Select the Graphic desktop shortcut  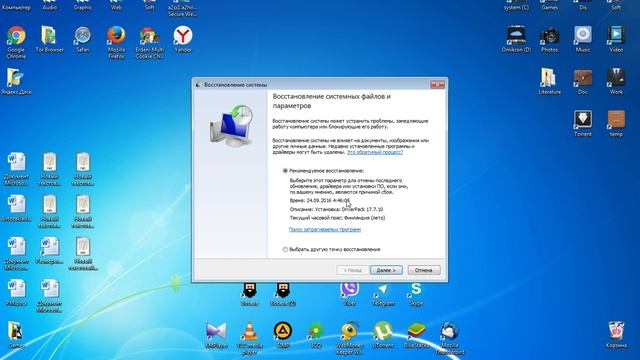83,5
